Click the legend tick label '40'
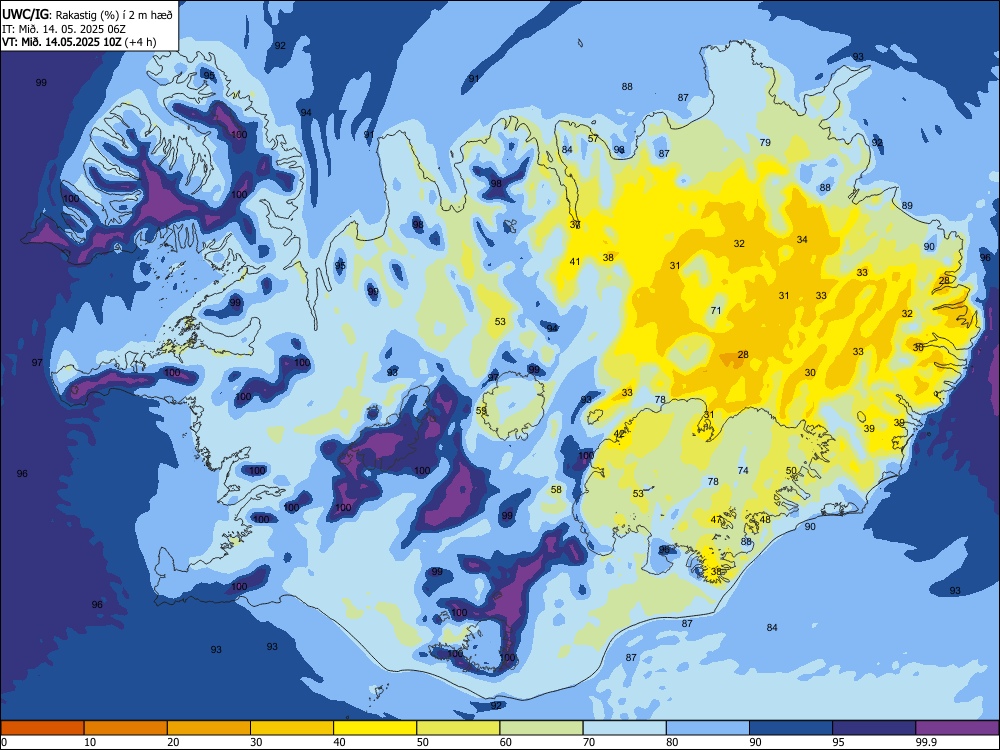 point(339,742)
